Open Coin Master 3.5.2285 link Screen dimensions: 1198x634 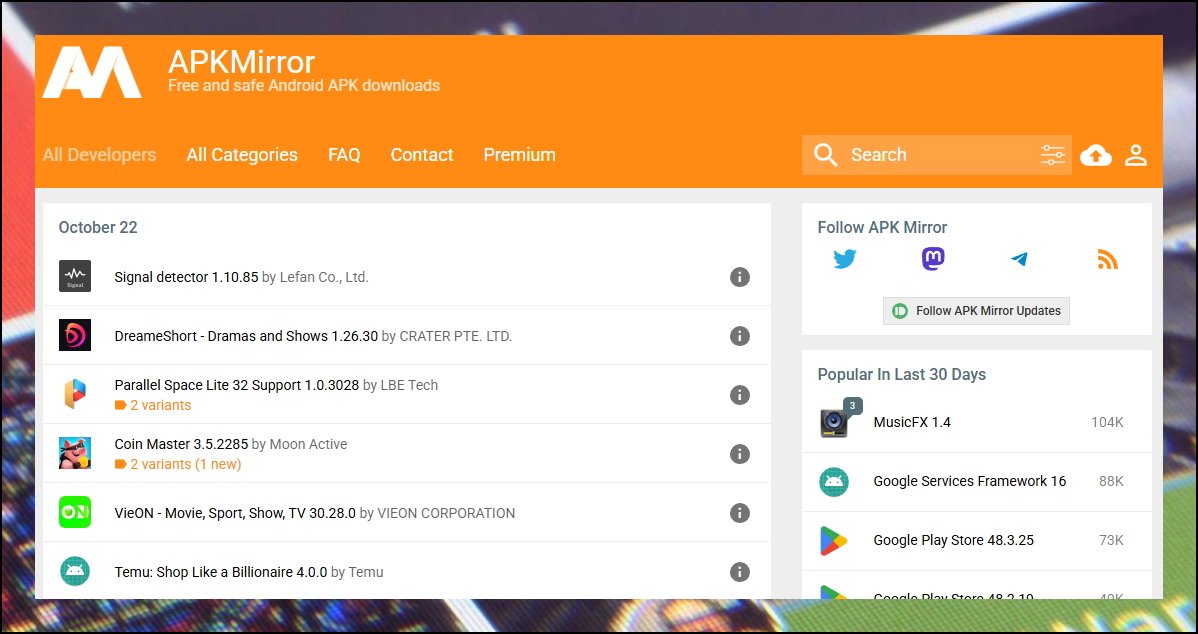pyautogui.click(x=181, y=444)
